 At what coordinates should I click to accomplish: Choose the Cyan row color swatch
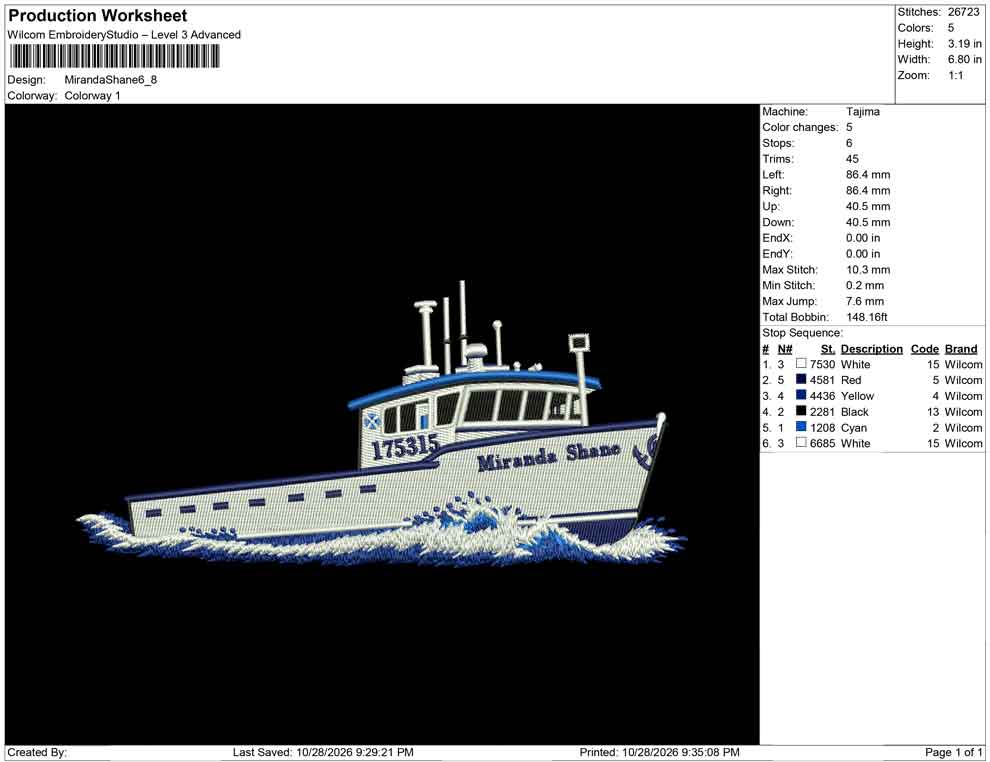801,427
